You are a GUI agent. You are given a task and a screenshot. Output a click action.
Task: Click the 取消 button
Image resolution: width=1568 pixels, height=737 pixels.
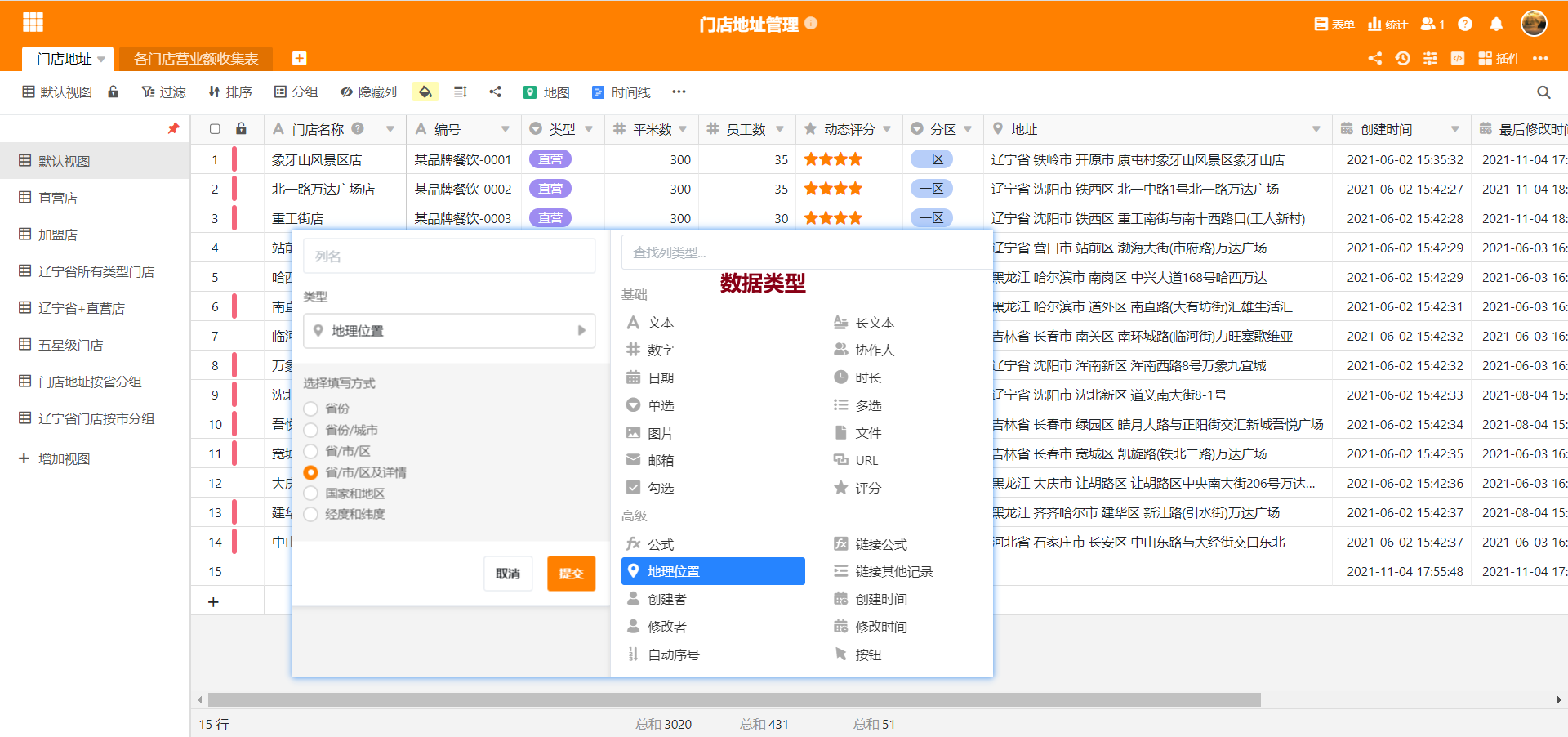(508, 574)
